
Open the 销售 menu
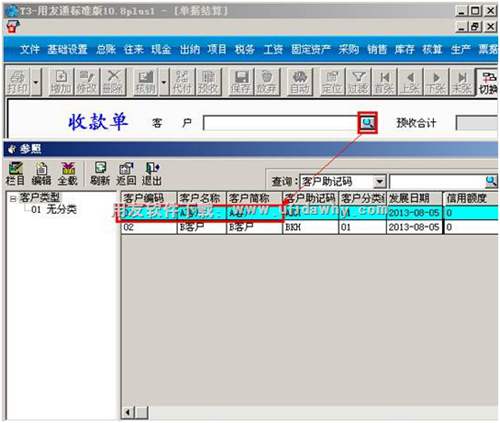coord(377,49)
